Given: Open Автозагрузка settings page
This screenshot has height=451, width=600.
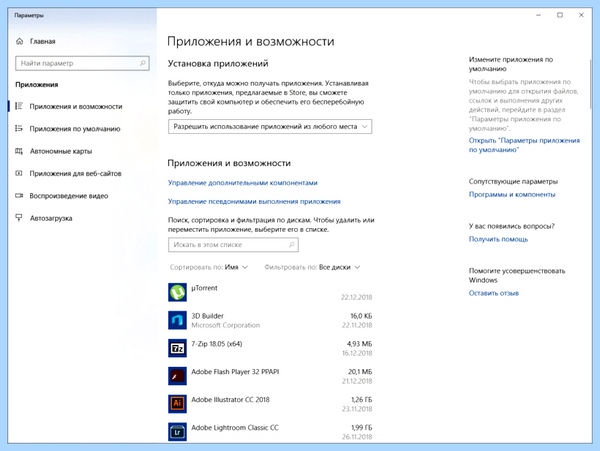Looking at the screenshot, I should (82, 218).
